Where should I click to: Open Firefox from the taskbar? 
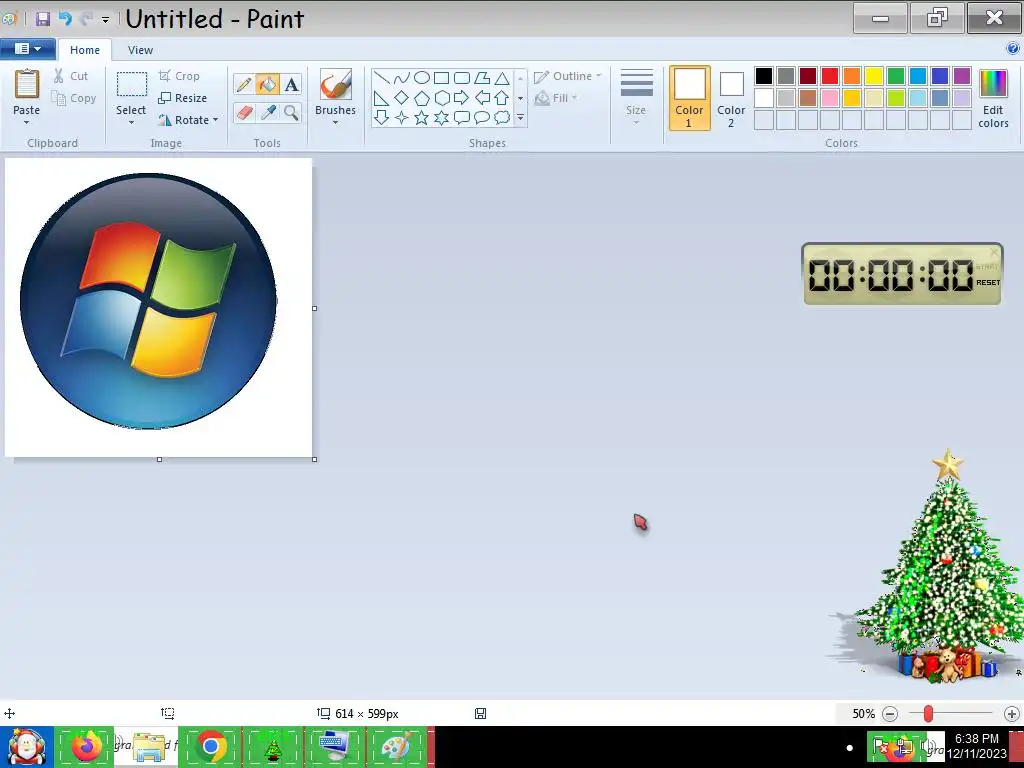87,746
